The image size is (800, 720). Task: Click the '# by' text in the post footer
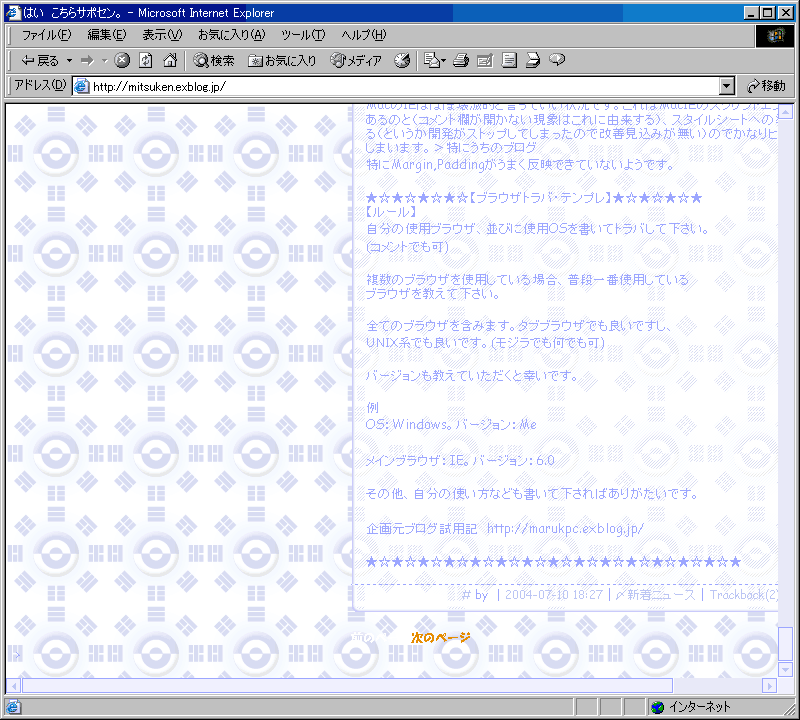[x=475, y=595]
